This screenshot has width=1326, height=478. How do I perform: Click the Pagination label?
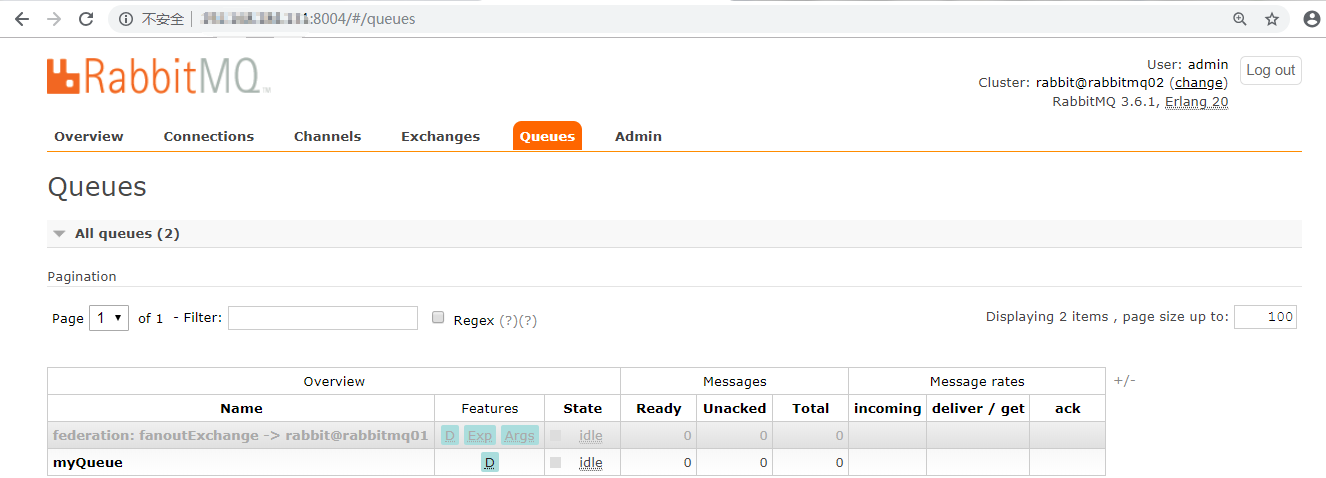point(82,276)
